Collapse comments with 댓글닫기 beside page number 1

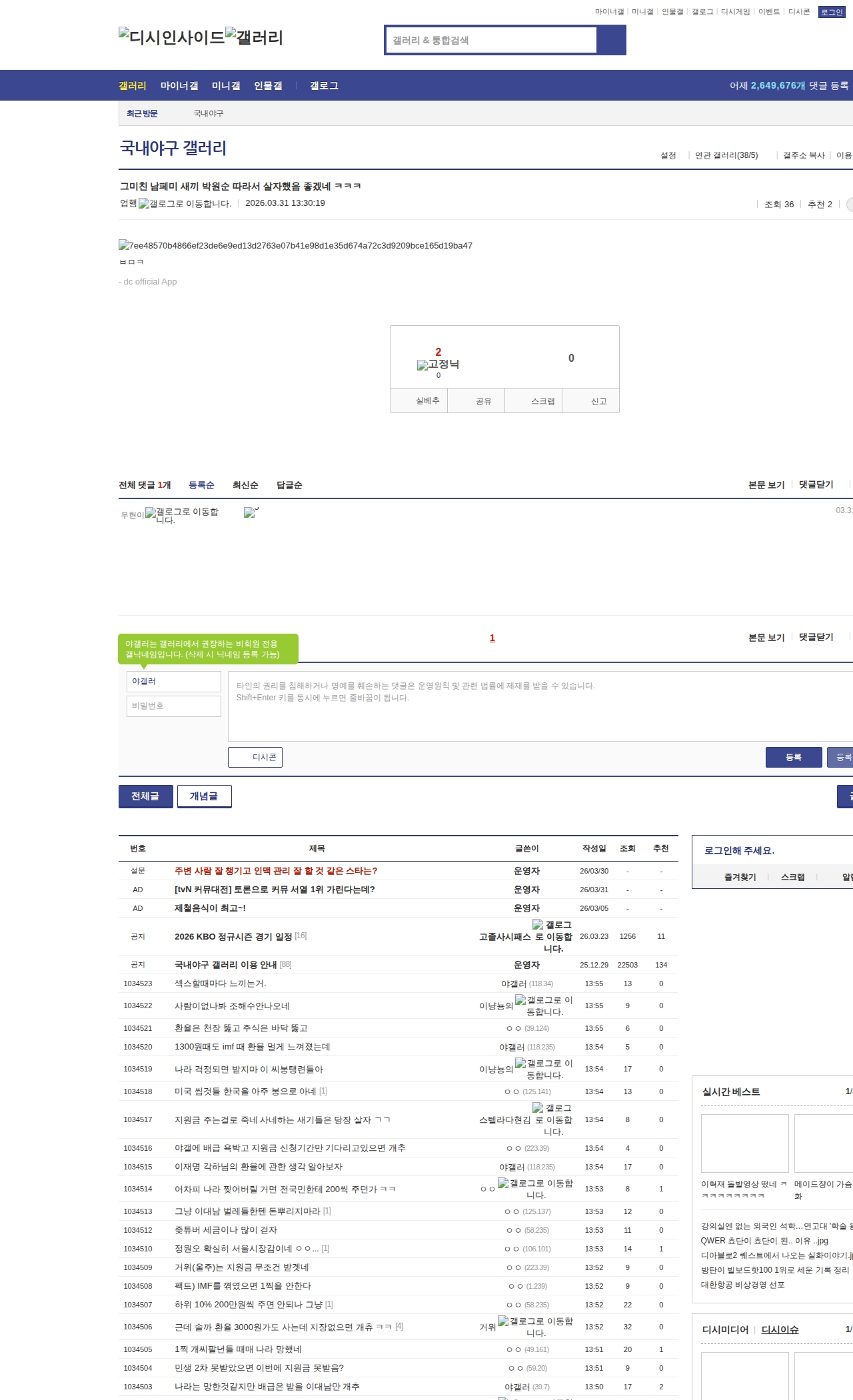point(816,637)
